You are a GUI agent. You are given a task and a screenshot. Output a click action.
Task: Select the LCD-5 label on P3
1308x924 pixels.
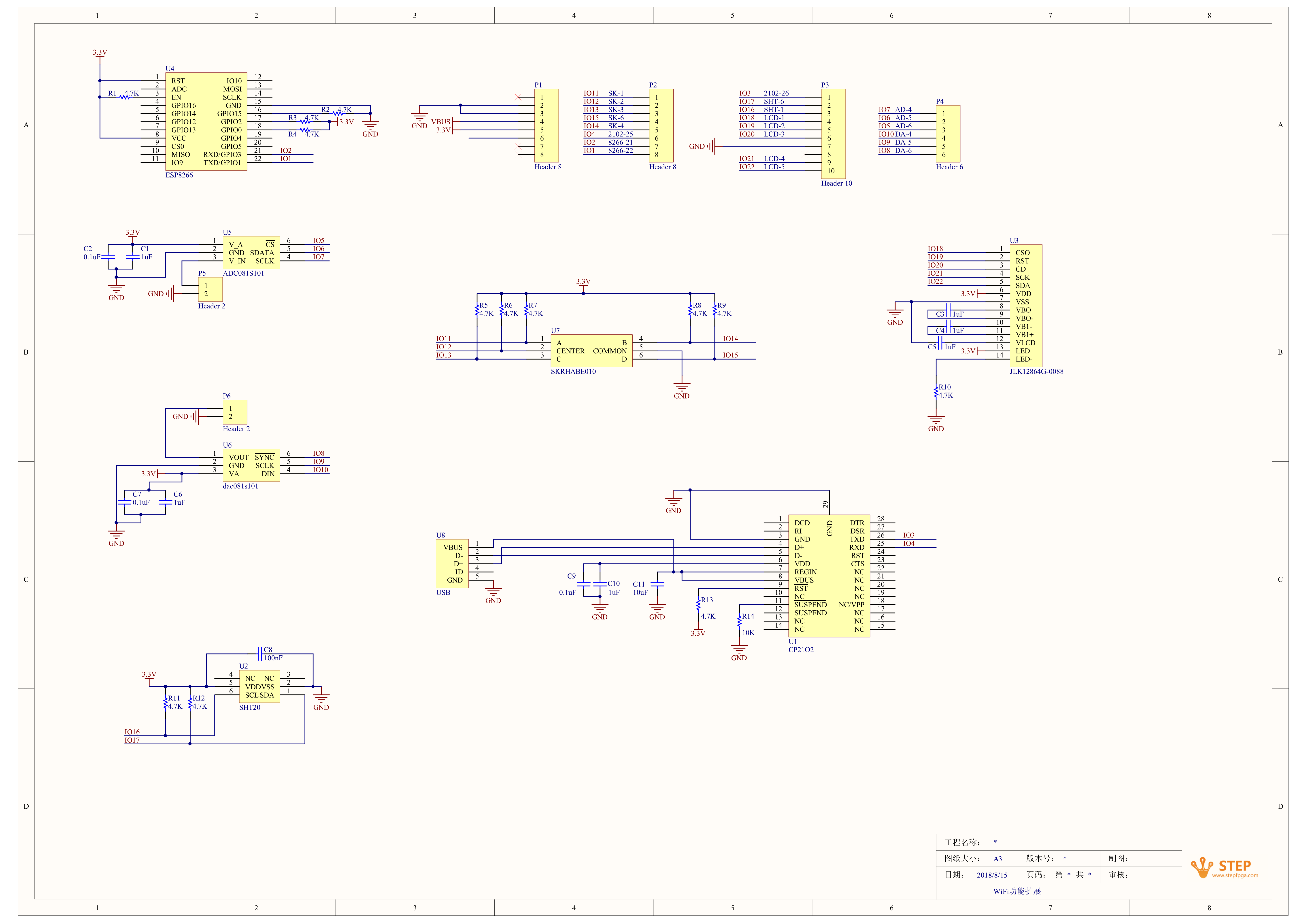point(774,167)
